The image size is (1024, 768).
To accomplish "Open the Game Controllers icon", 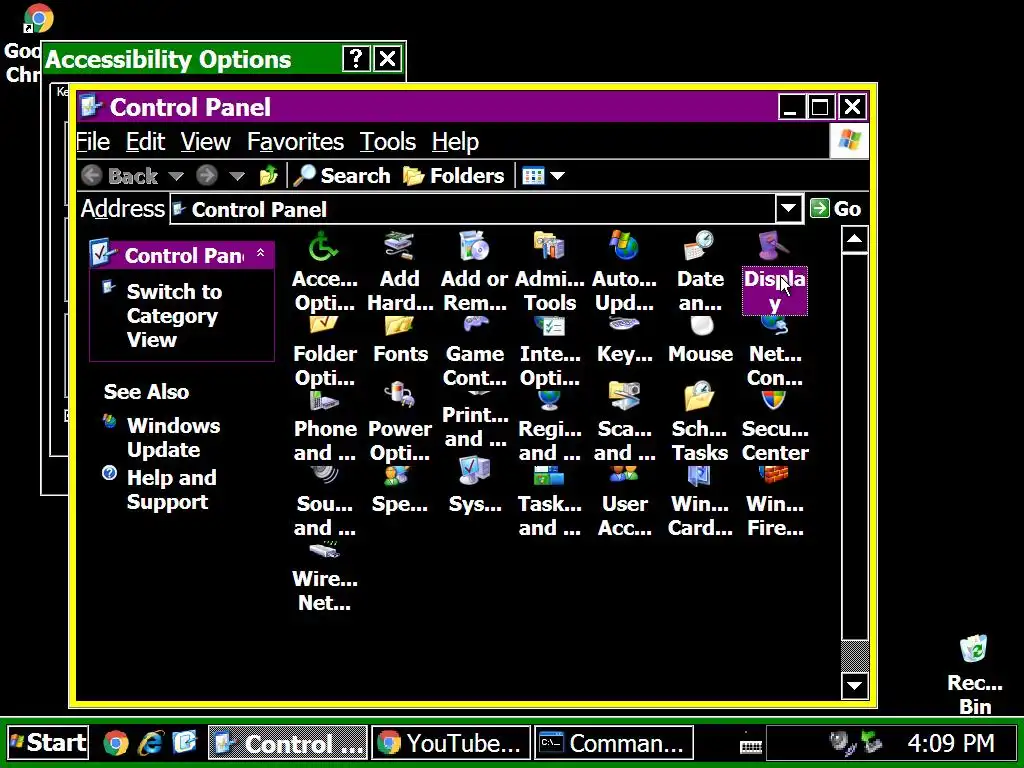I will [475, 353].
